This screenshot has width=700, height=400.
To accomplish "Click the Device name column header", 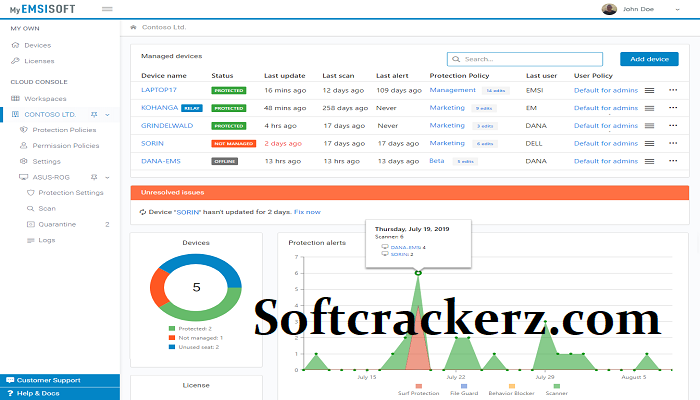I will [164, 75].
